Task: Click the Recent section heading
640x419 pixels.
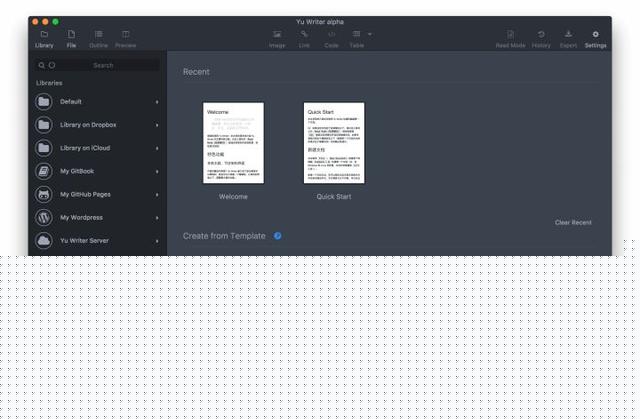Action: (x=196, y=72)
